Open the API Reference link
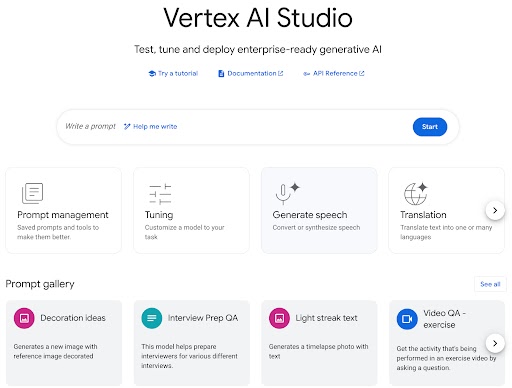 pos(334,73)
